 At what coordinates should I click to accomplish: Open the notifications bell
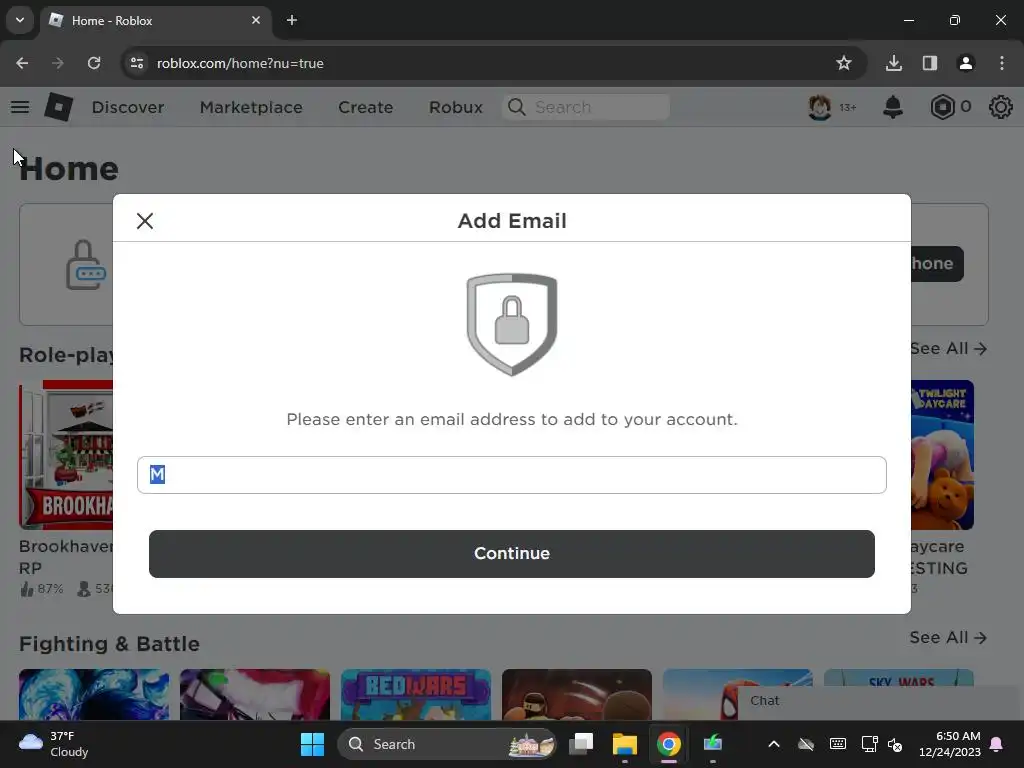(x=893, y=107)
